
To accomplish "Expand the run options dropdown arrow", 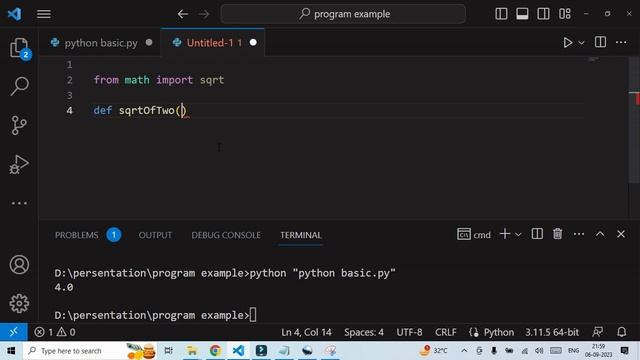I will (581, 42).
